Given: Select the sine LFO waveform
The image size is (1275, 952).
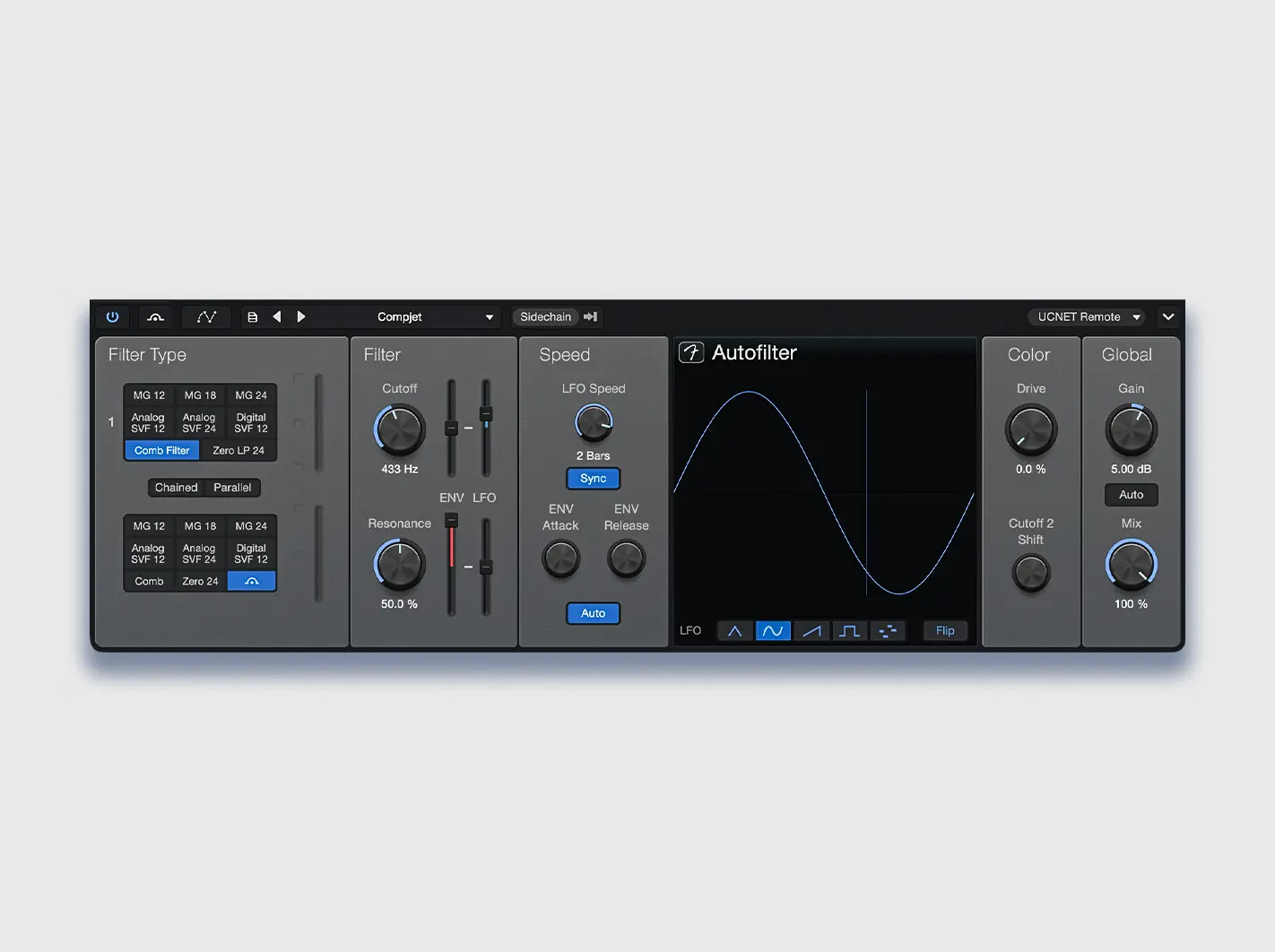Looking at the screenshot, I should [773, 631].
